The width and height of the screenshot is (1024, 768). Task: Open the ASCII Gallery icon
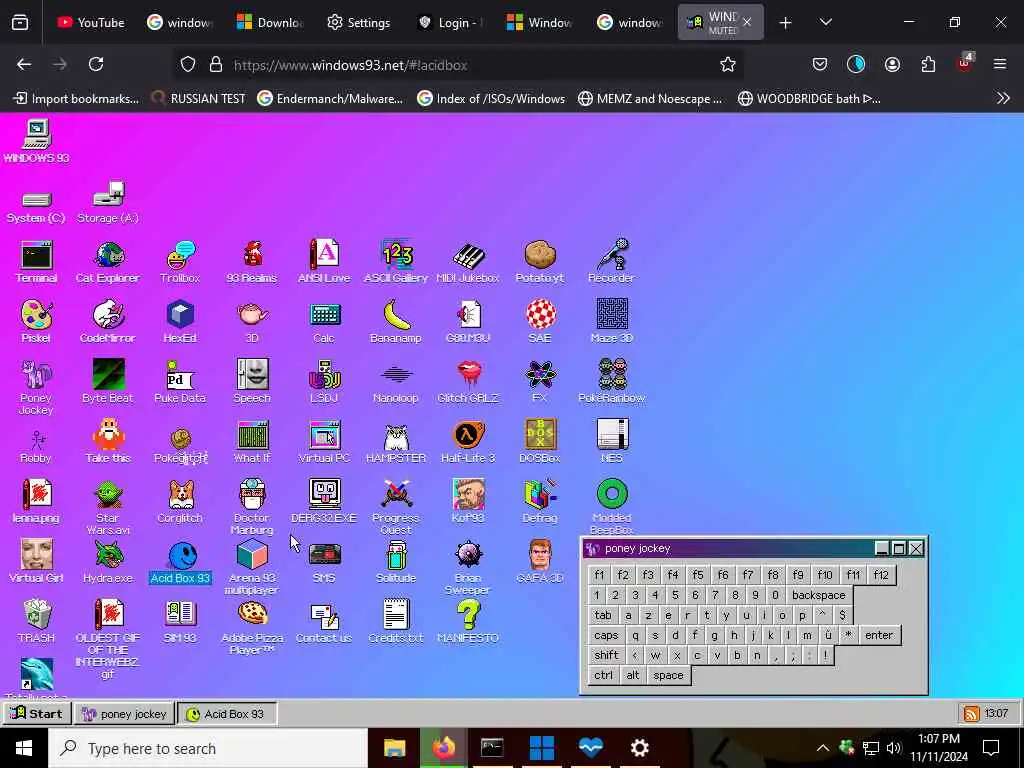[x=396, y=261]
